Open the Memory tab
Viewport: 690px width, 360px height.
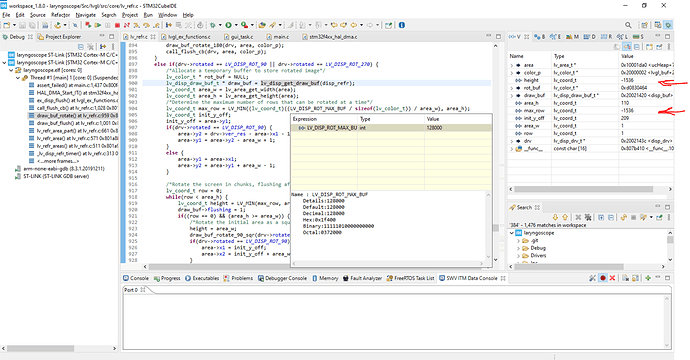(x=325, y=278)
